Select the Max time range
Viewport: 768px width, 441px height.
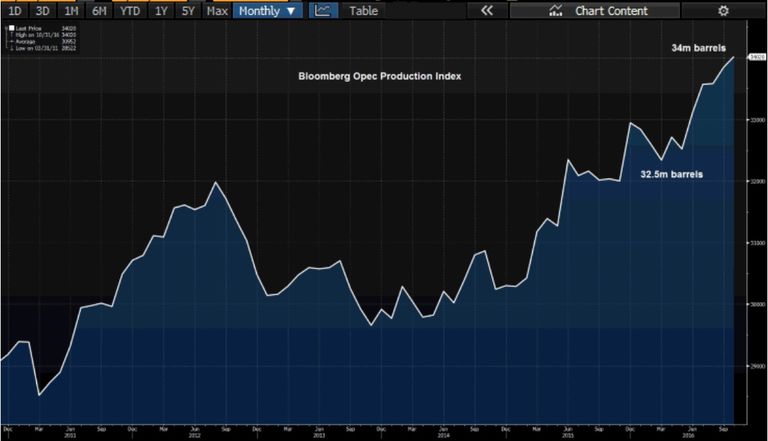tap(217, 11)
